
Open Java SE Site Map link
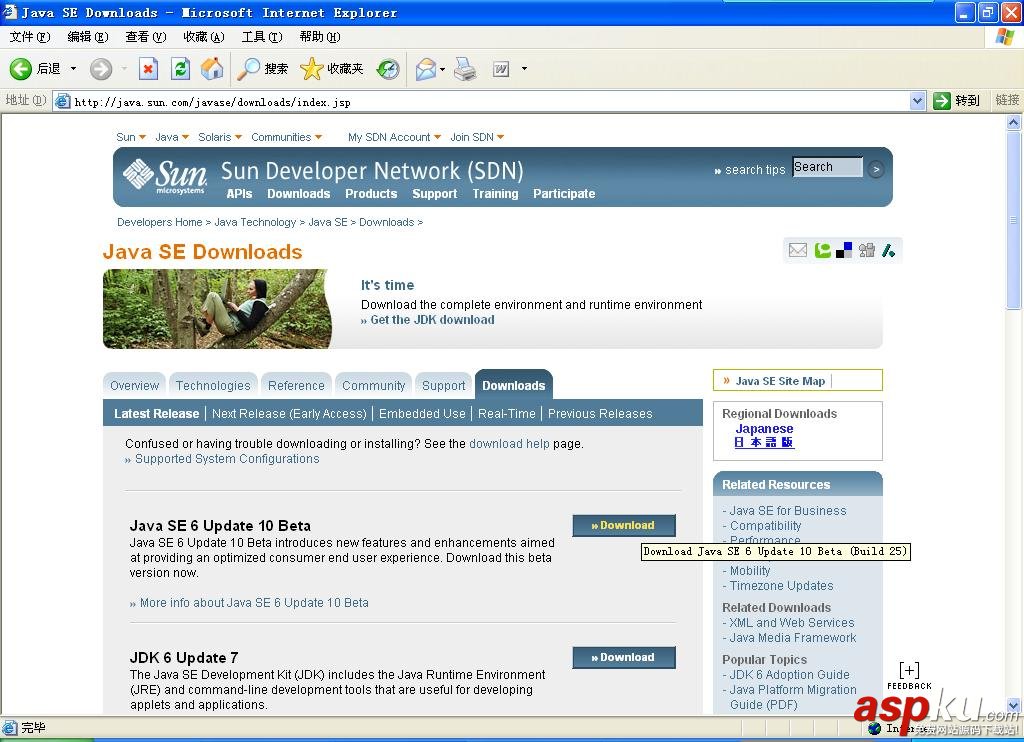(780, 381)
